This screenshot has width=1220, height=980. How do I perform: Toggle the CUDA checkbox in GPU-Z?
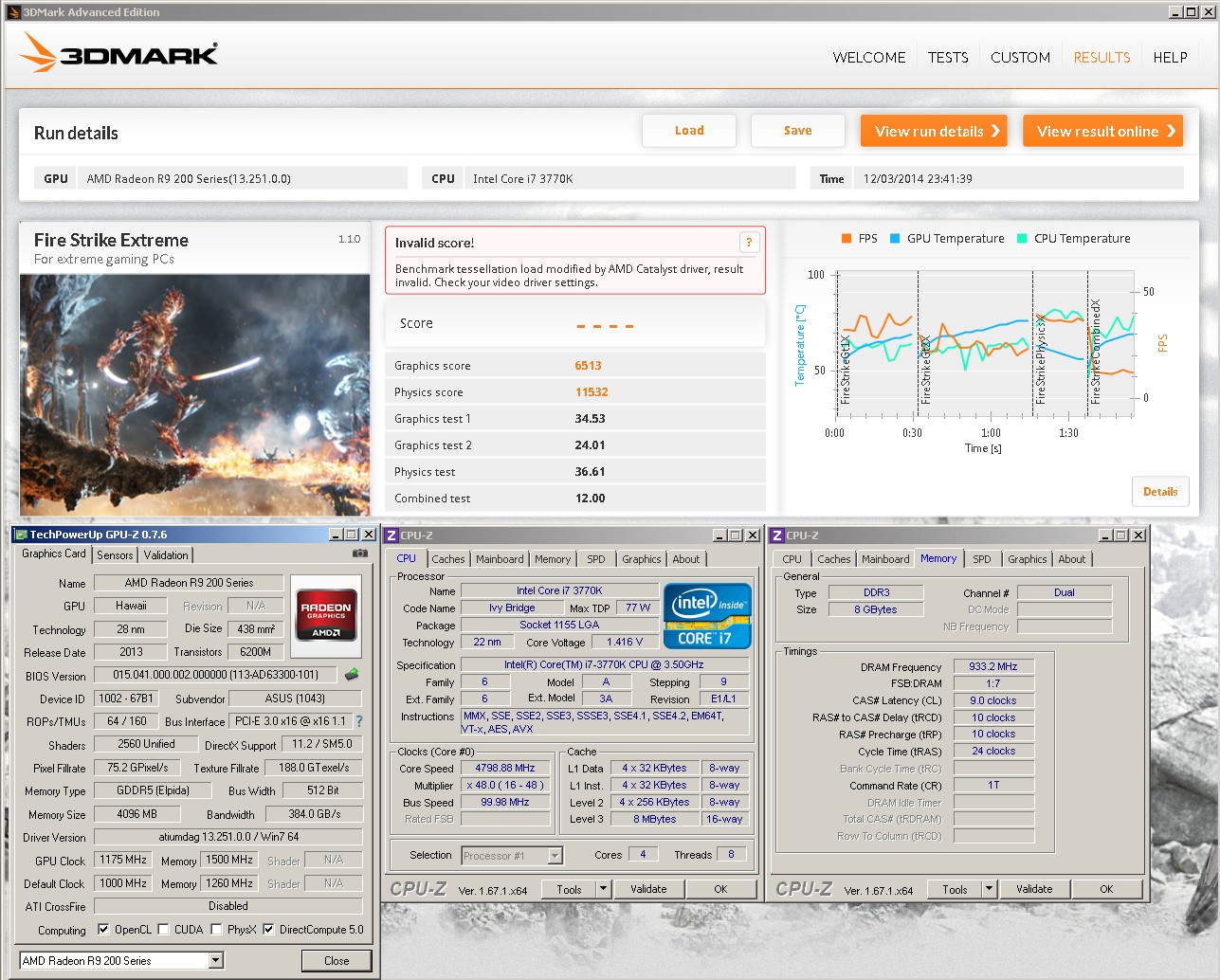pos(163,929)
